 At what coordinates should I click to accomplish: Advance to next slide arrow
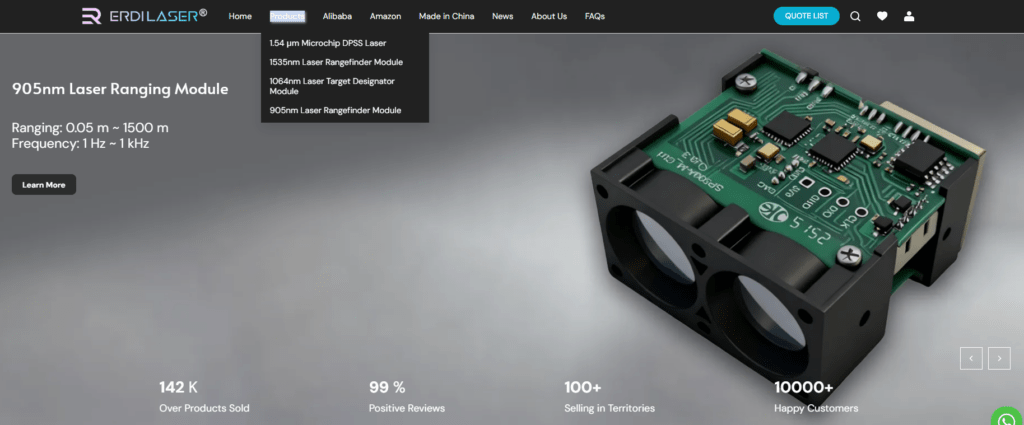coord(999,358)
